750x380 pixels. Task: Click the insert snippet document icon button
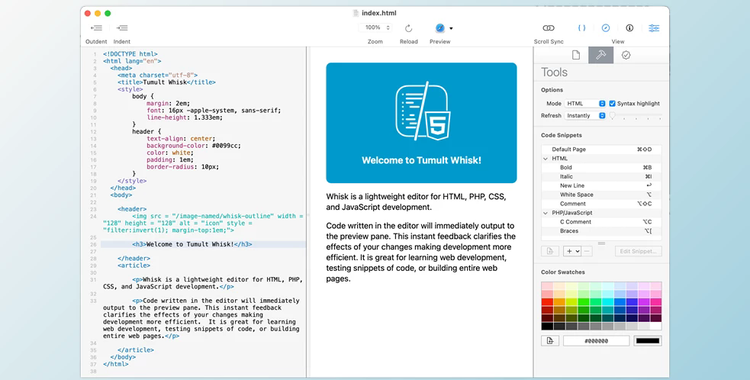pos(550,251)
